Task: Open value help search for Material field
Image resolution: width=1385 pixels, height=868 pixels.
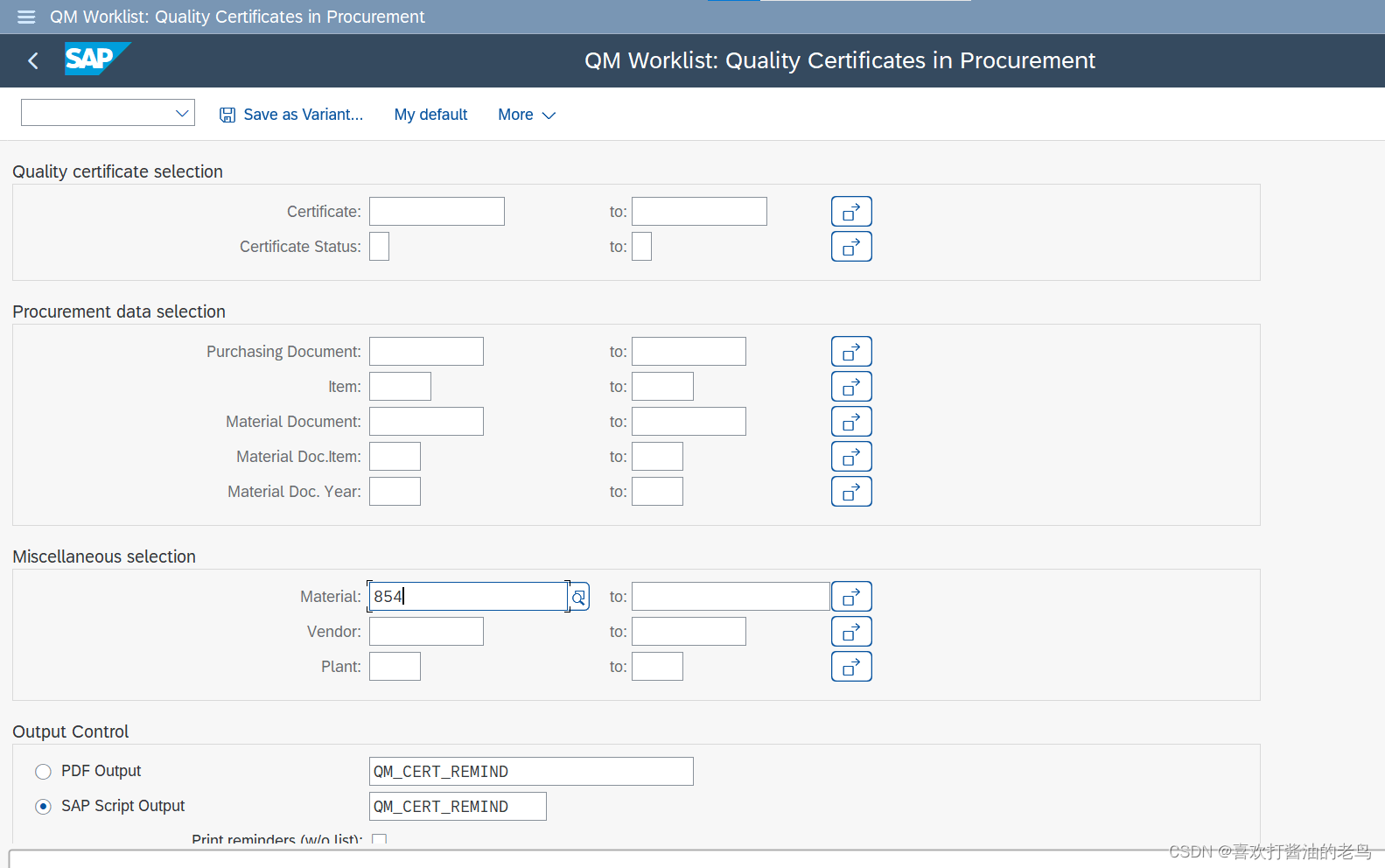Action: pos(578,597)
